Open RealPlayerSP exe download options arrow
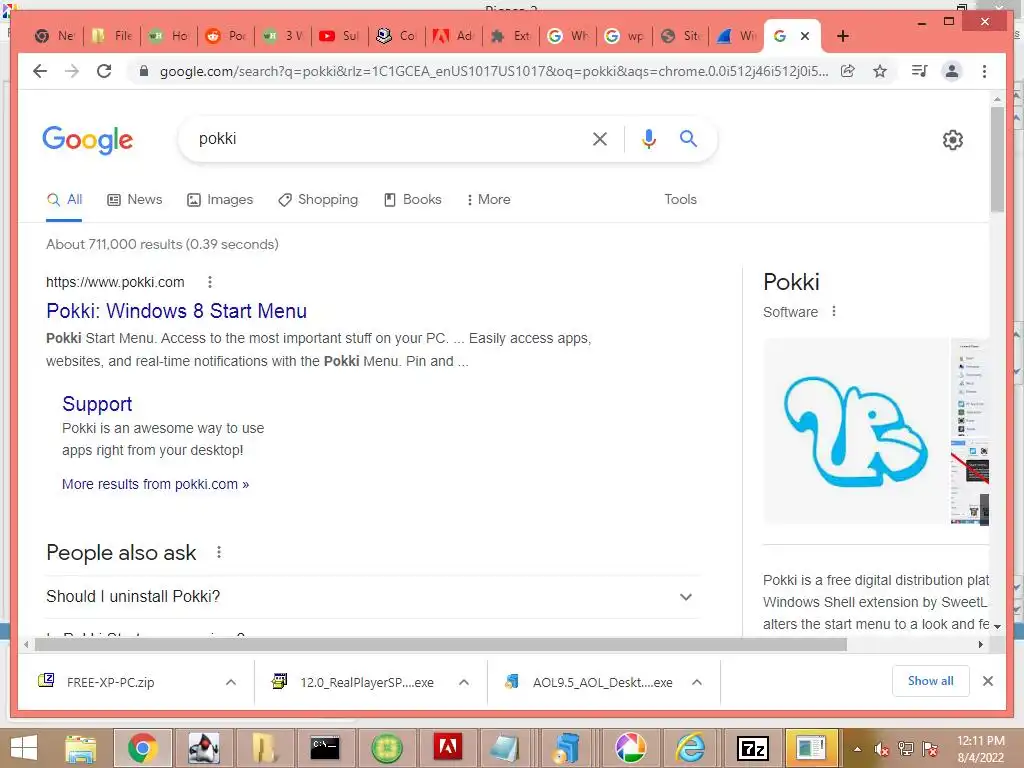Image resolution: width=1024 pixels, height=768 pixels. [464, 682]
